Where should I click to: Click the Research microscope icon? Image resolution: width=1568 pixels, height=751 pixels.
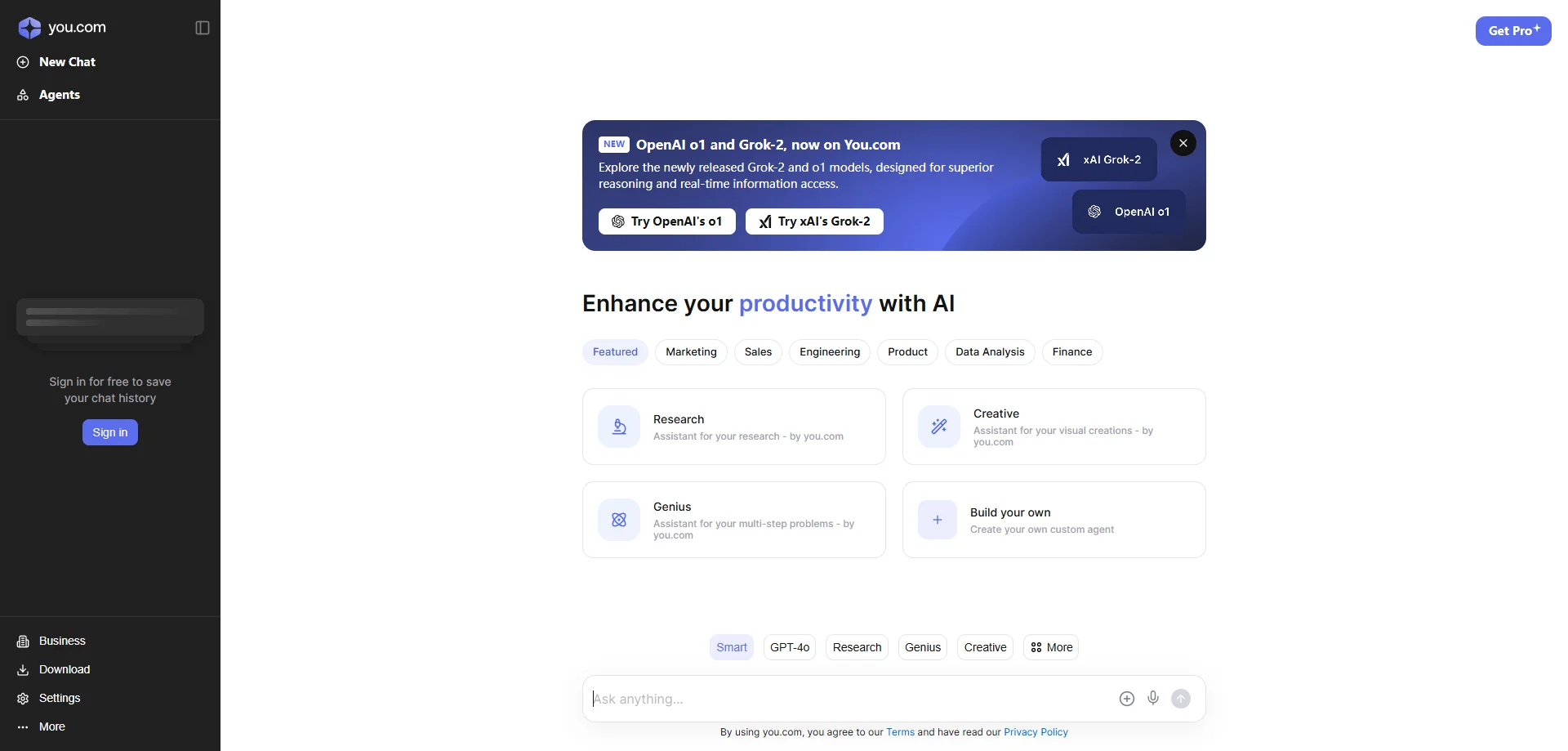click(619, 427)
